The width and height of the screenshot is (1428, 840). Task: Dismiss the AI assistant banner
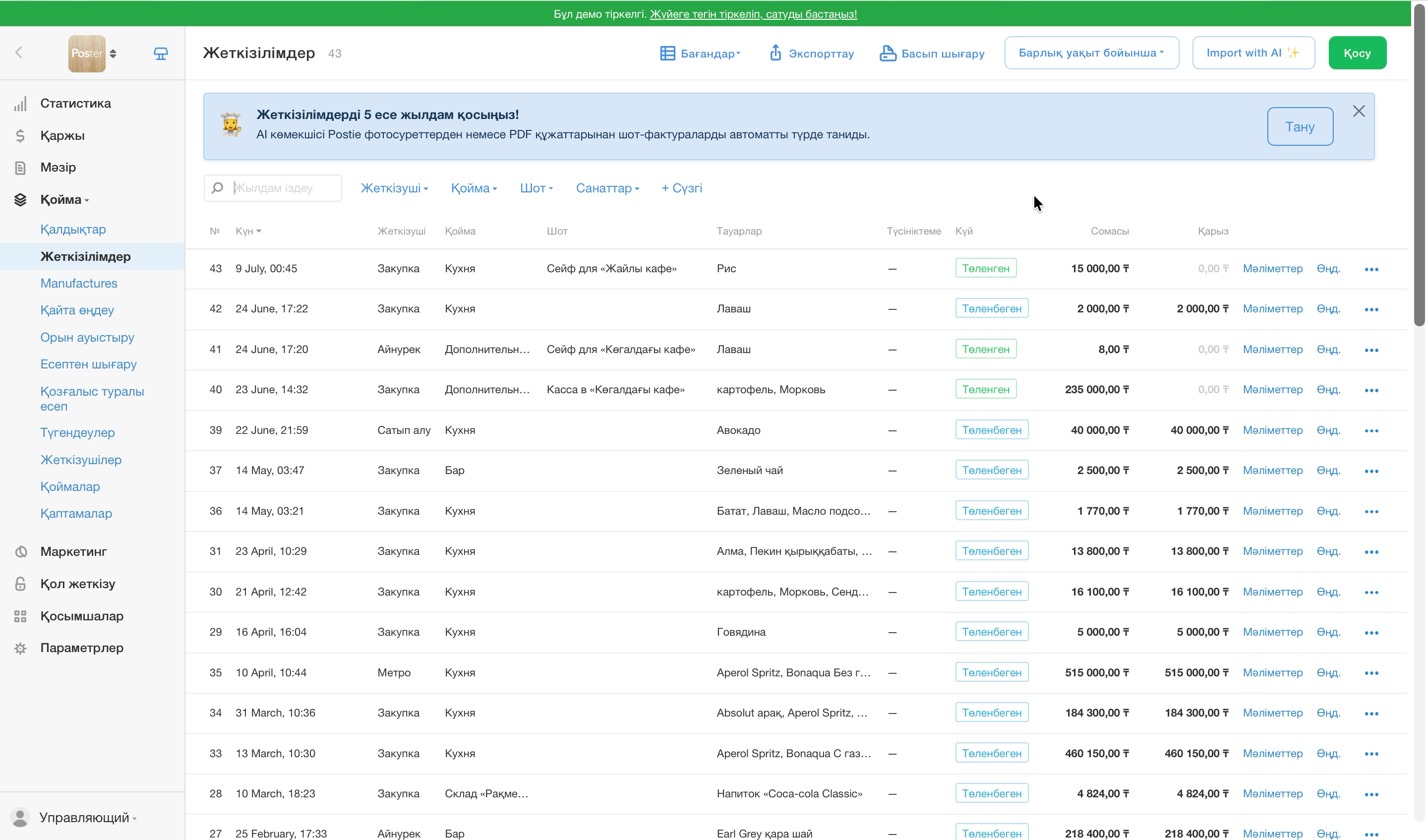pos(1359,111)
